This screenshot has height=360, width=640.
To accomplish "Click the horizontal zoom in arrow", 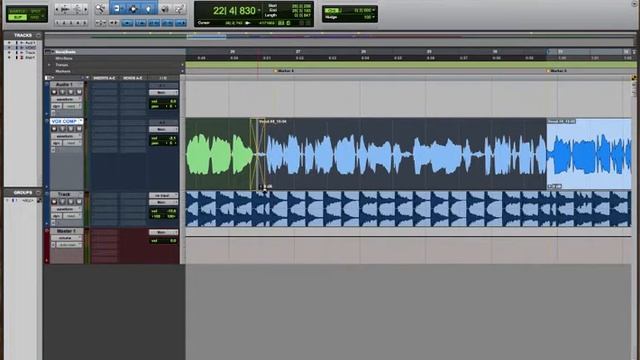I will point(86,9).
